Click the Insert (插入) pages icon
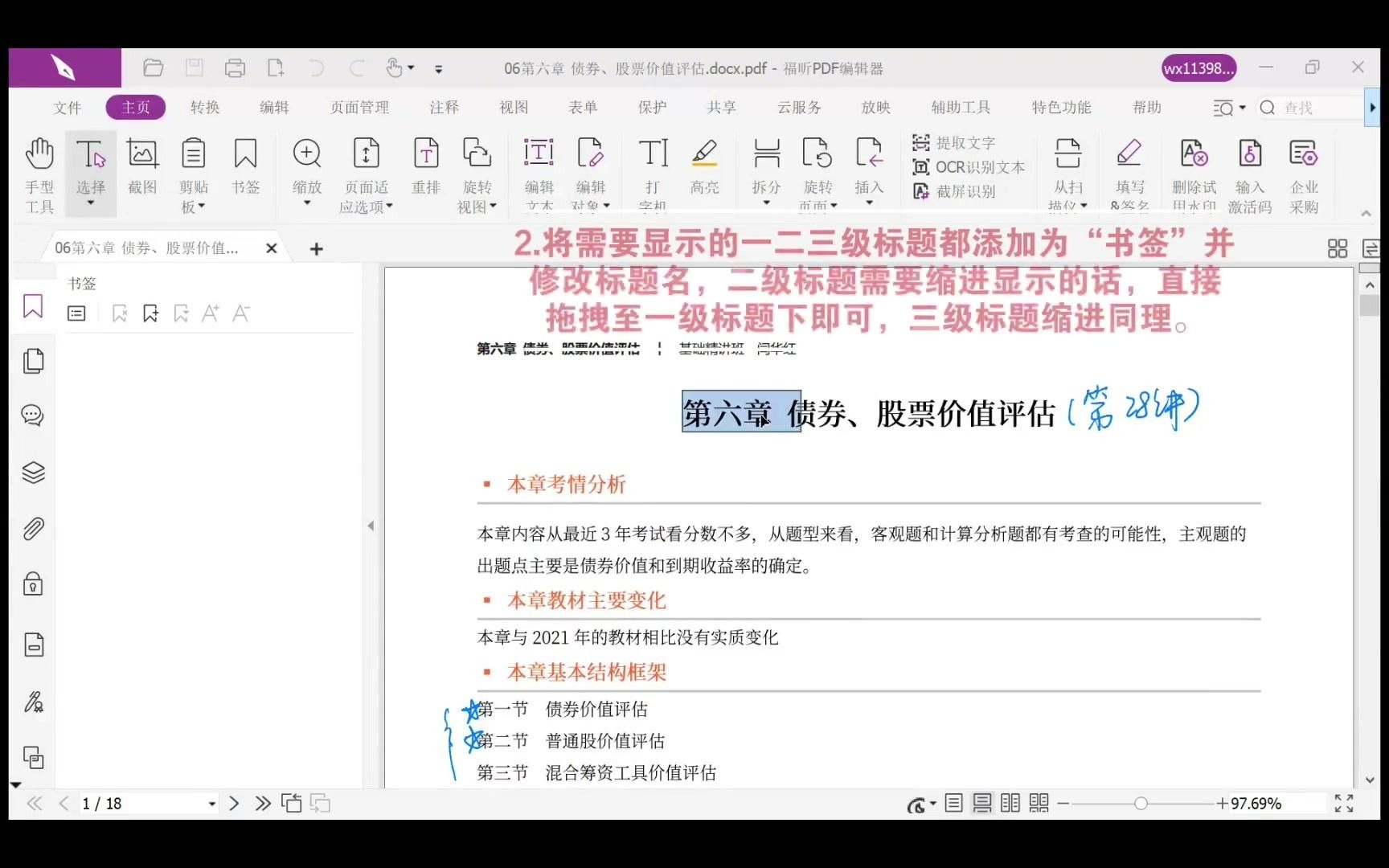Screen dimensions: 1389x868 (x=869, y=154)
